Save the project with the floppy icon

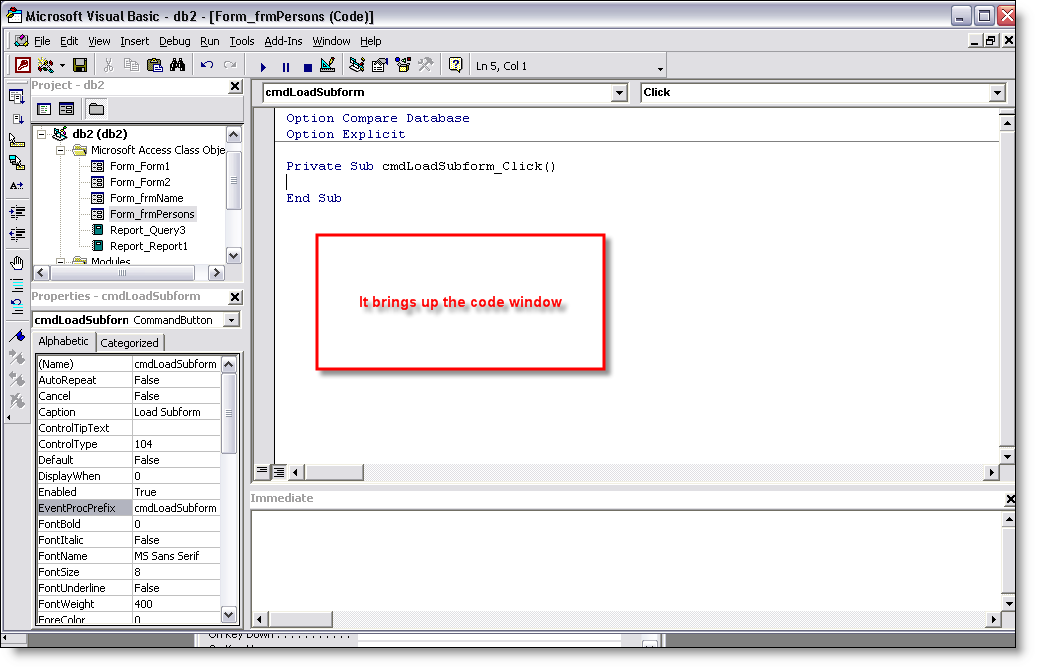coord(80,65)
